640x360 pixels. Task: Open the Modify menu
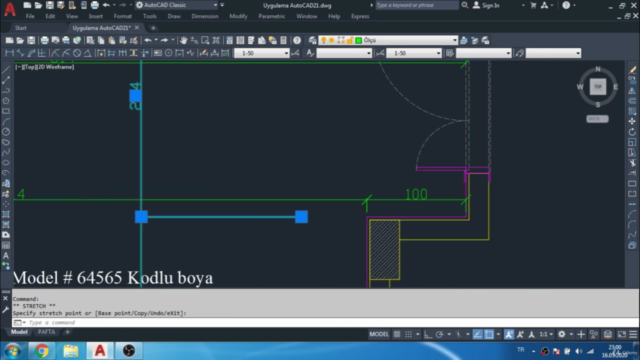click(x=238, y=16)
